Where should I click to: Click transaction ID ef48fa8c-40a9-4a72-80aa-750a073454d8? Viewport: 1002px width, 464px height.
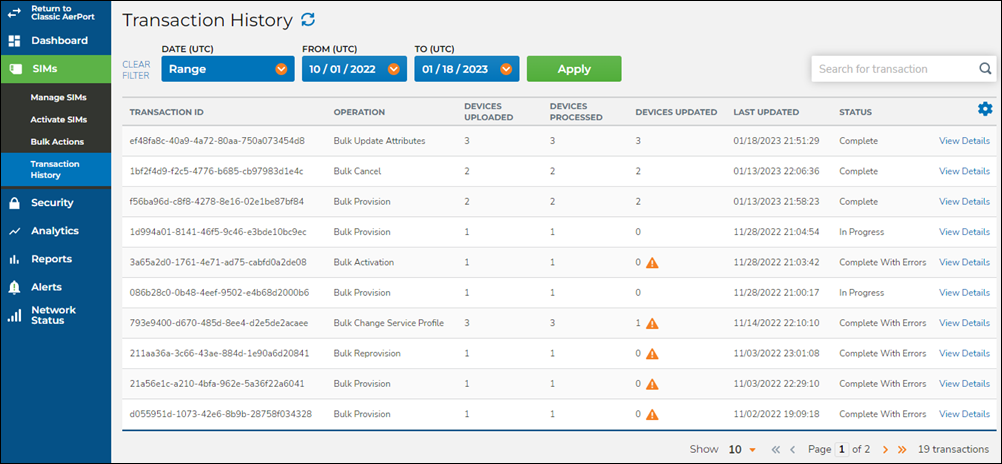(217, 141)
